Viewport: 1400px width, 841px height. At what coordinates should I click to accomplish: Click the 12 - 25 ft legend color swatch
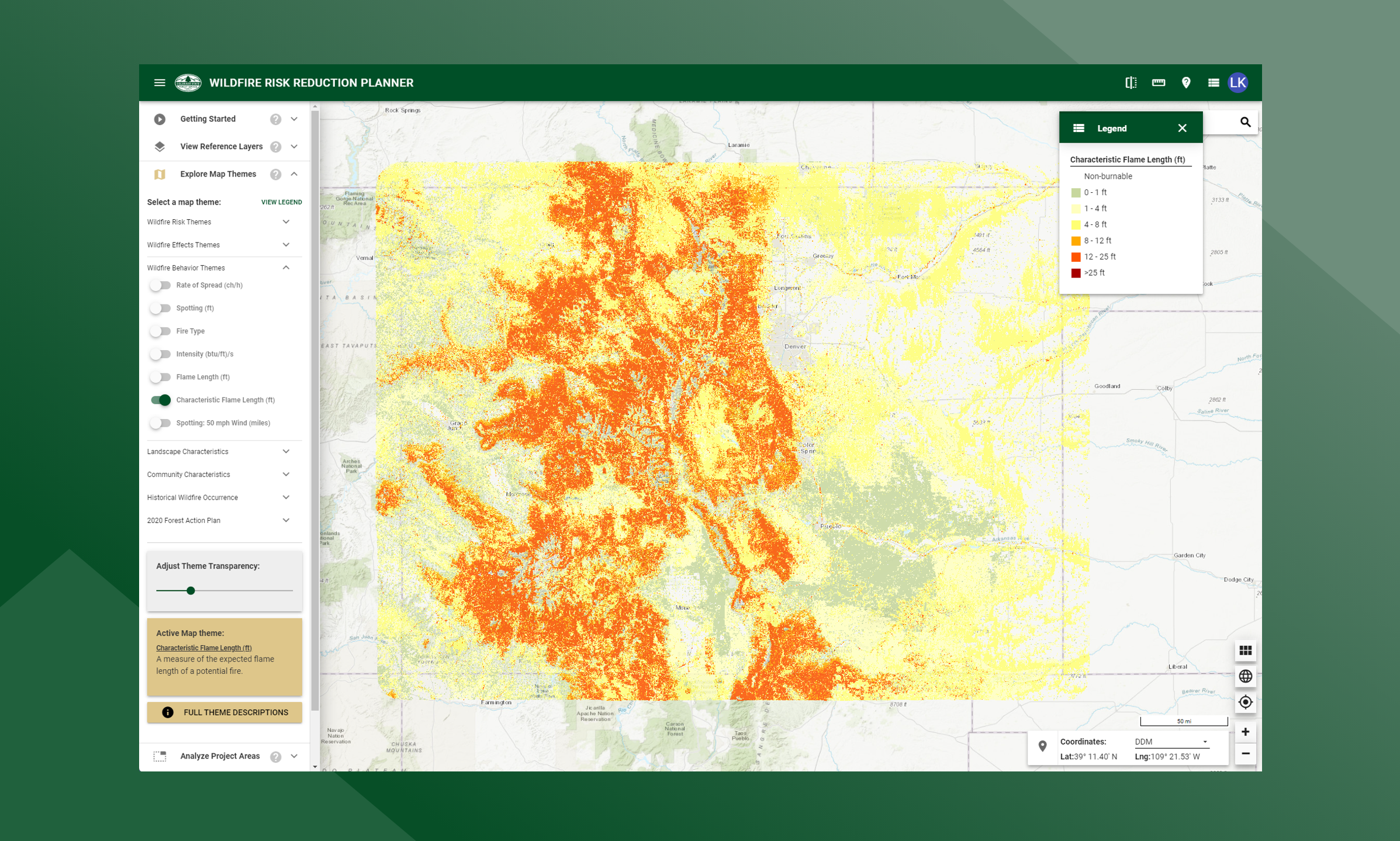pyautogui.click(x=1076, y=257)
